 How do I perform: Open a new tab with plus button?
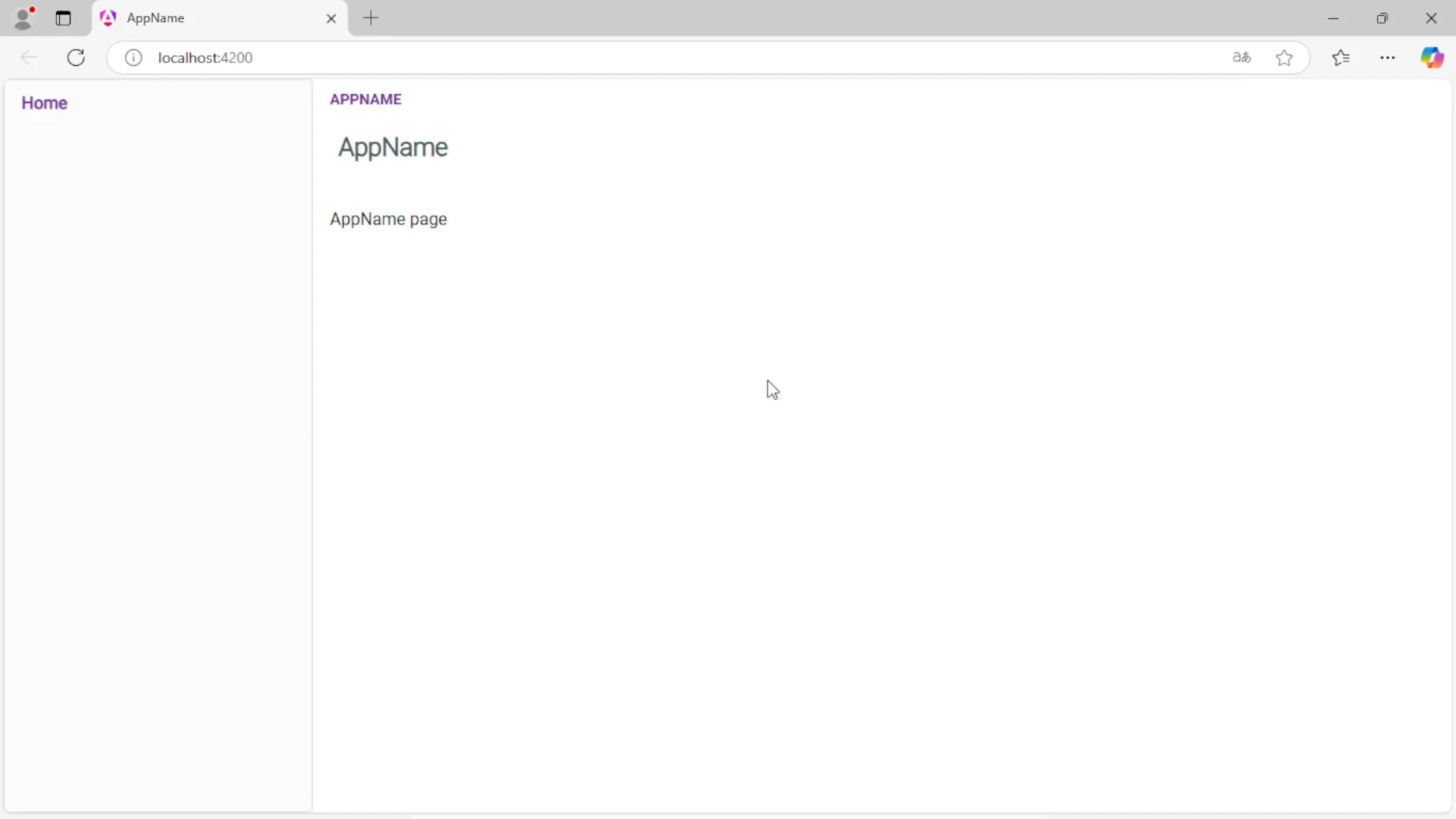[371, 18]
